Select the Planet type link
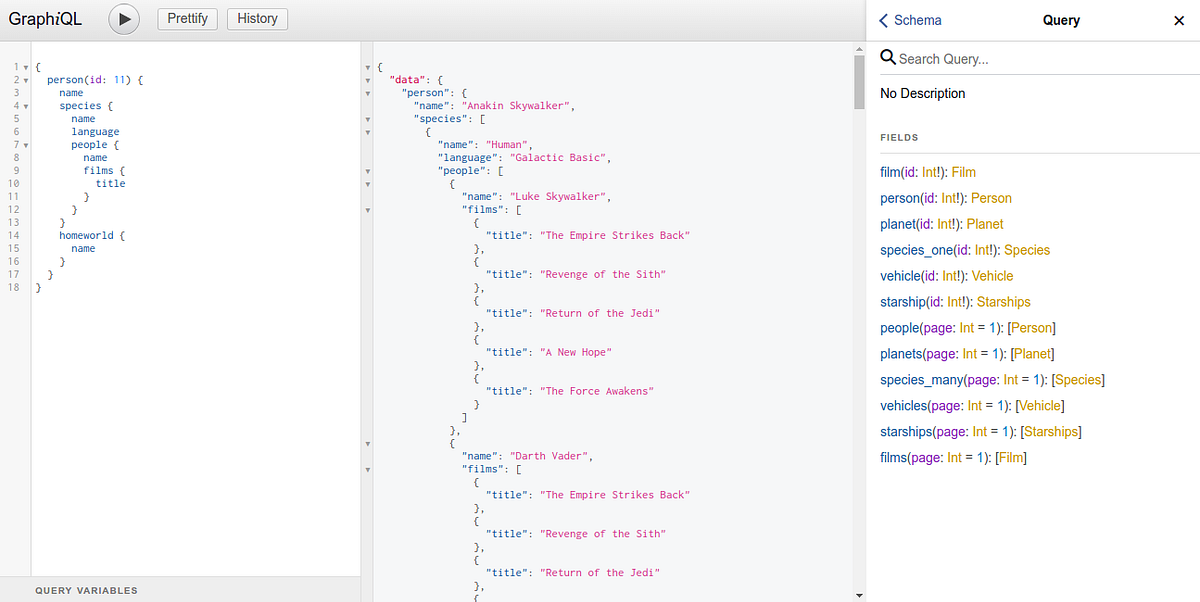The height and width of the screenshot is (602, 1200). point(984,224)
